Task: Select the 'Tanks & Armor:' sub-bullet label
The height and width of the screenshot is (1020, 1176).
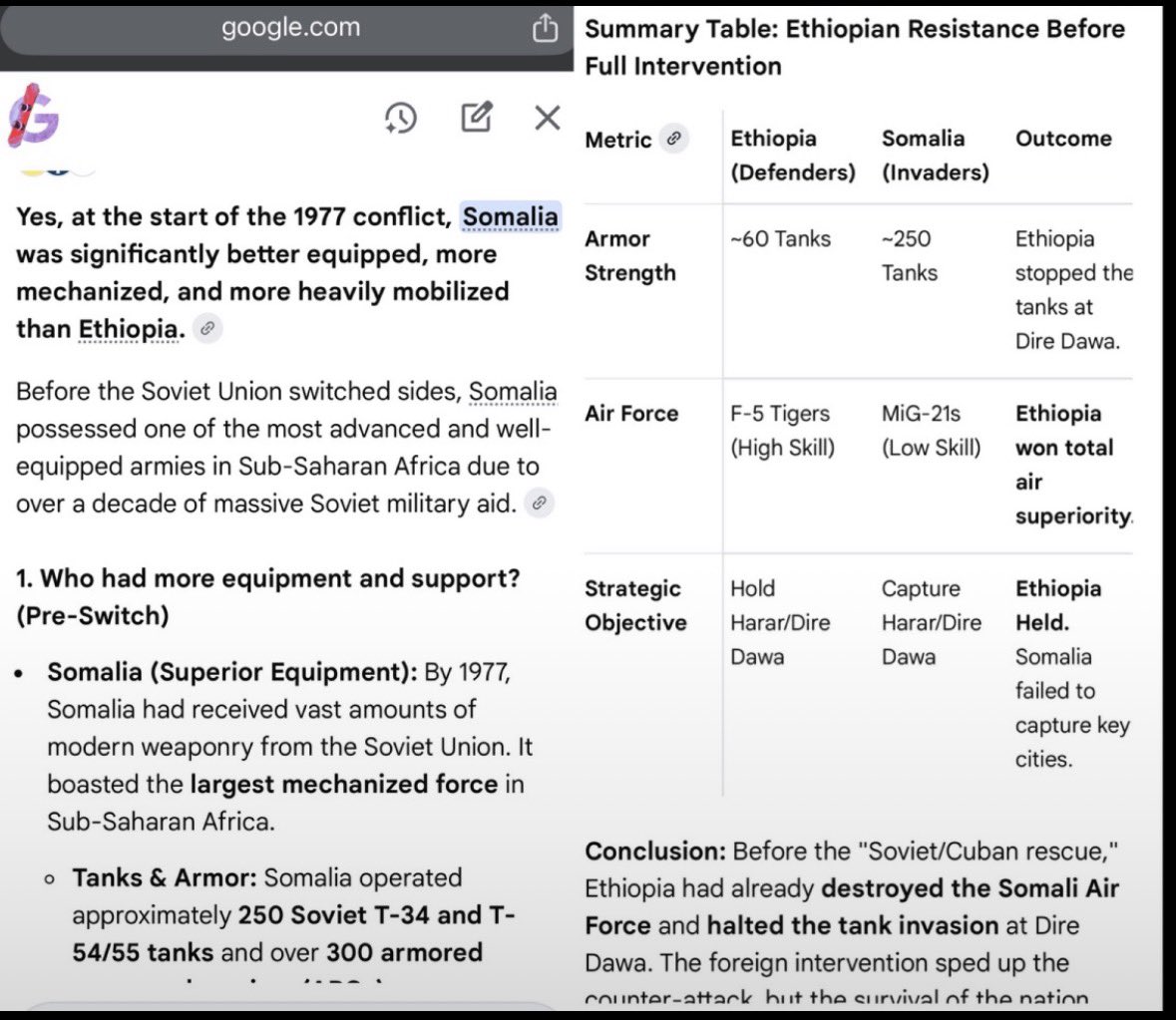Action: tap(165, 877)
